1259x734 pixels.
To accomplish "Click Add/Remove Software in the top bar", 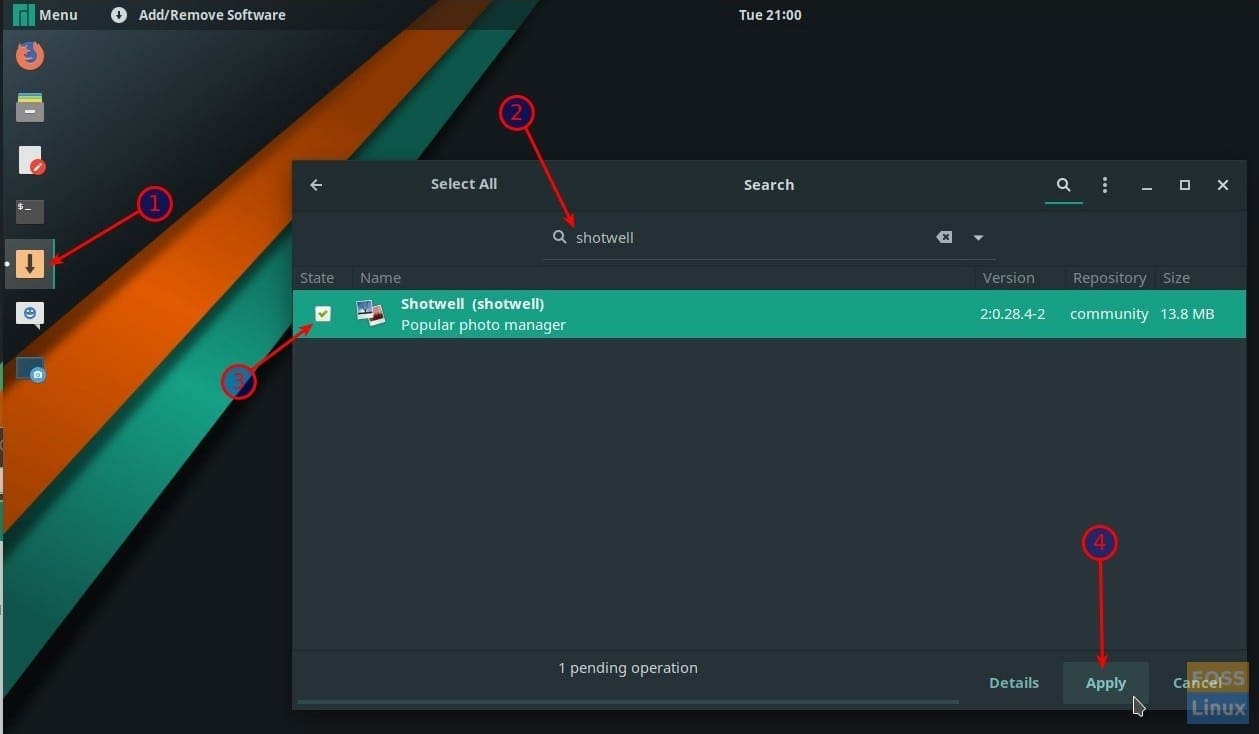I will (x=198, y=15).
